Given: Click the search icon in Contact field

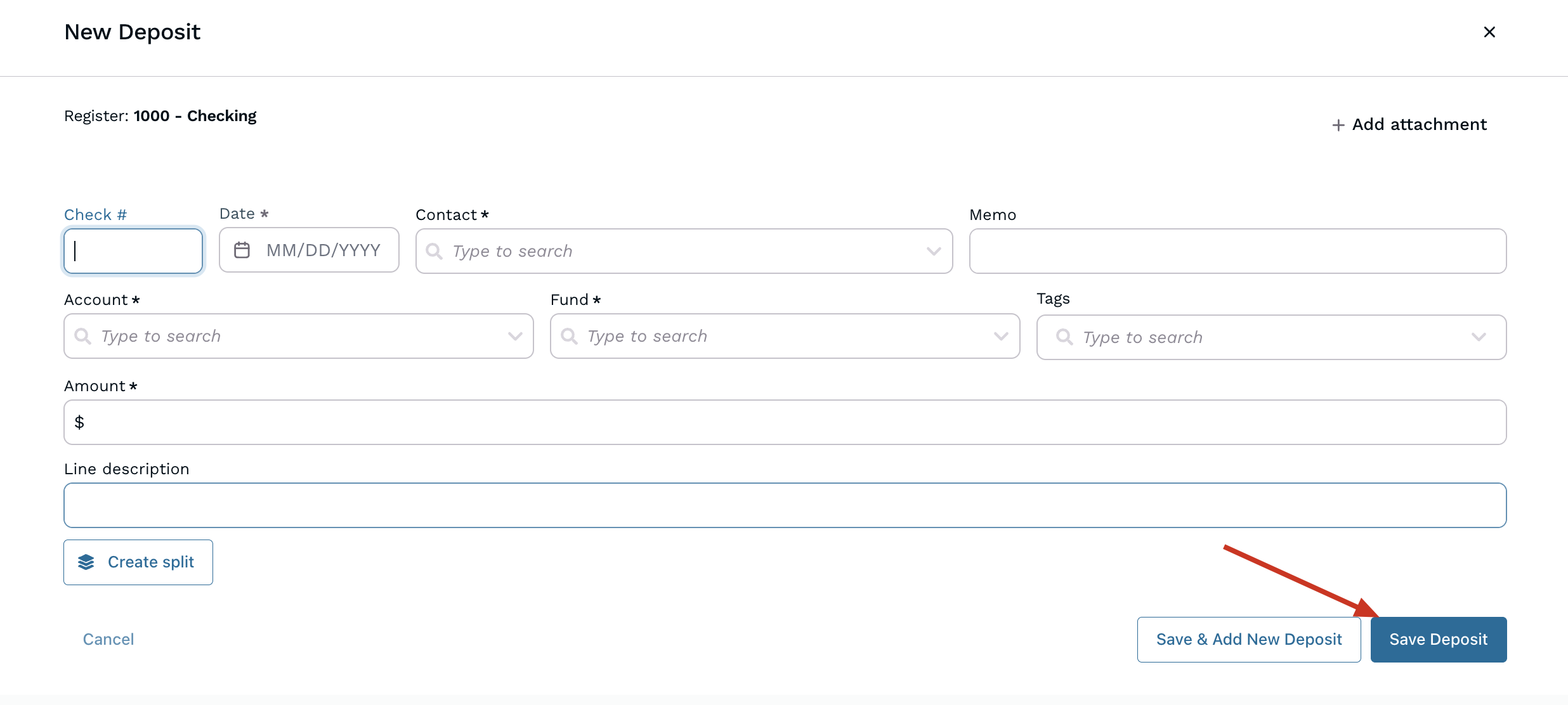Looking at the screenshot, I should coord(434,251).
